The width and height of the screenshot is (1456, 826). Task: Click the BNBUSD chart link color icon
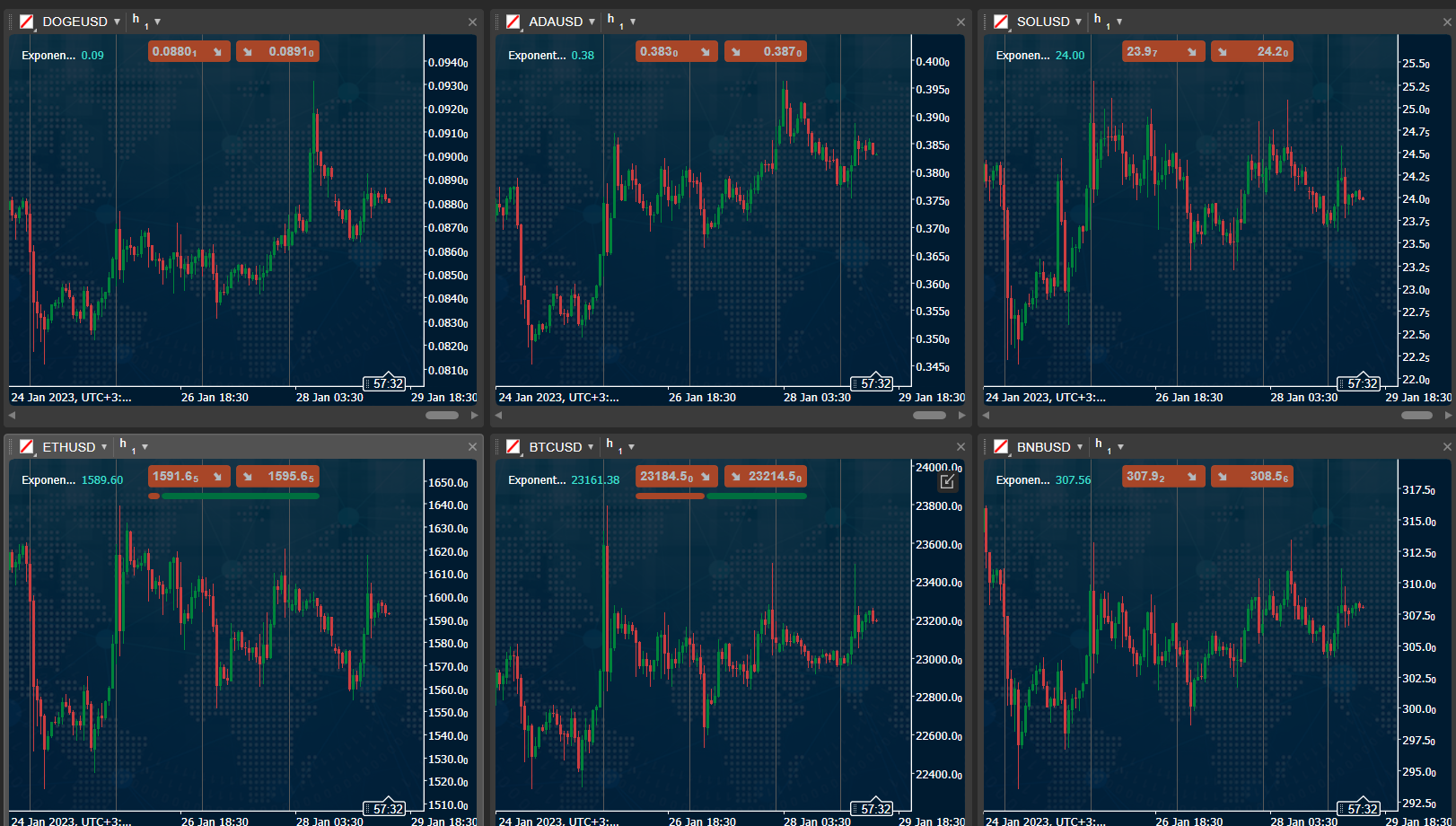1001,447
